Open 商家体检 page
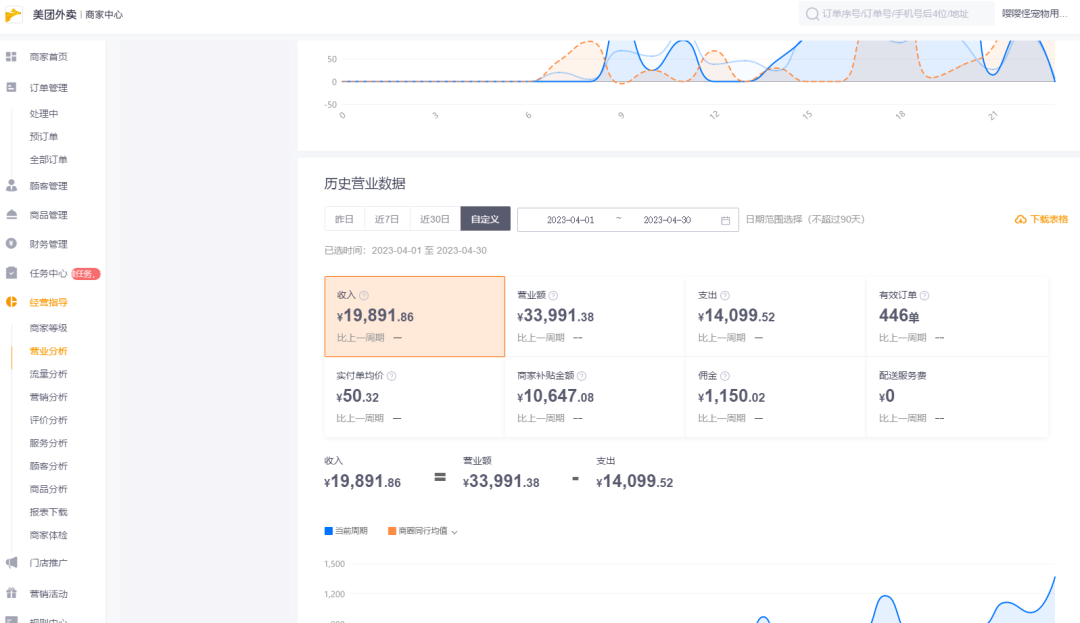The image size is (1080, 623). click(x=48, y=535)
